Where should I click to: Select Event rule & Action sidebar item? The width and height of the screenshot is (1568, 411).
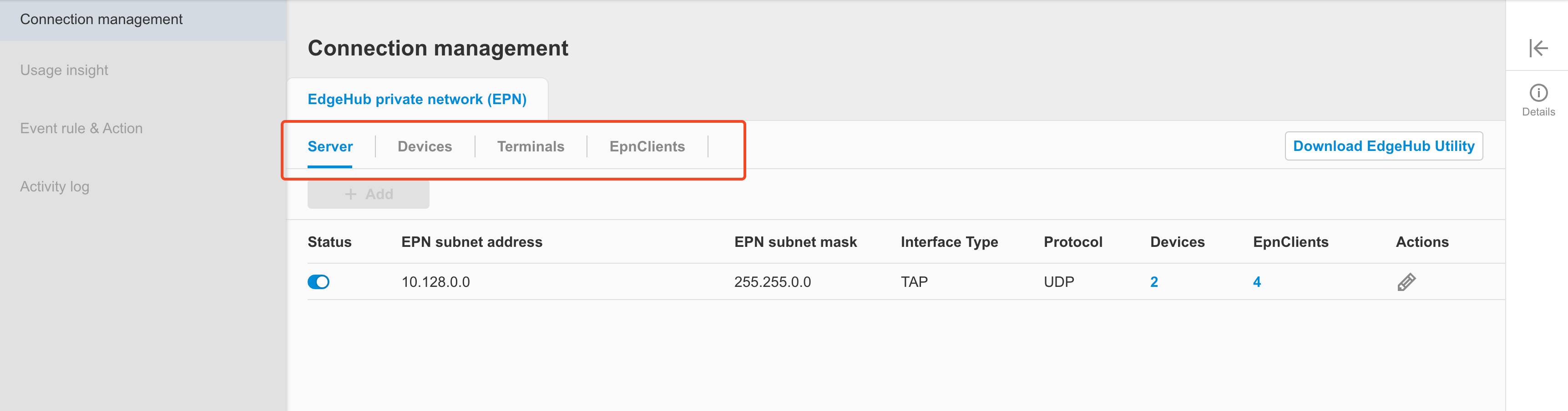pyautogui.click(x=81, y=128)
